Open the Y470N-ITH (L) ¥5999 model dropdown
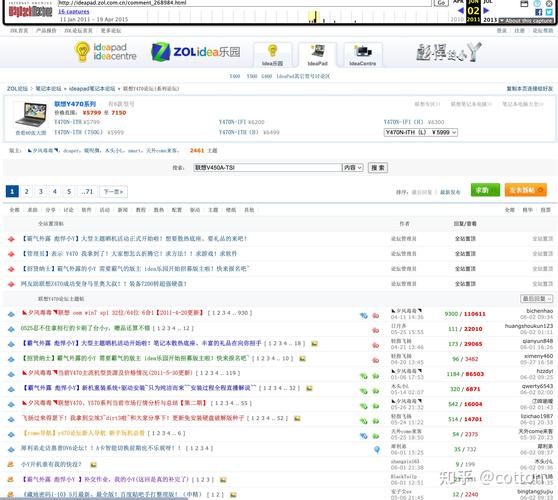This screenshot has width=558, height=500. (x=421, y=132)
